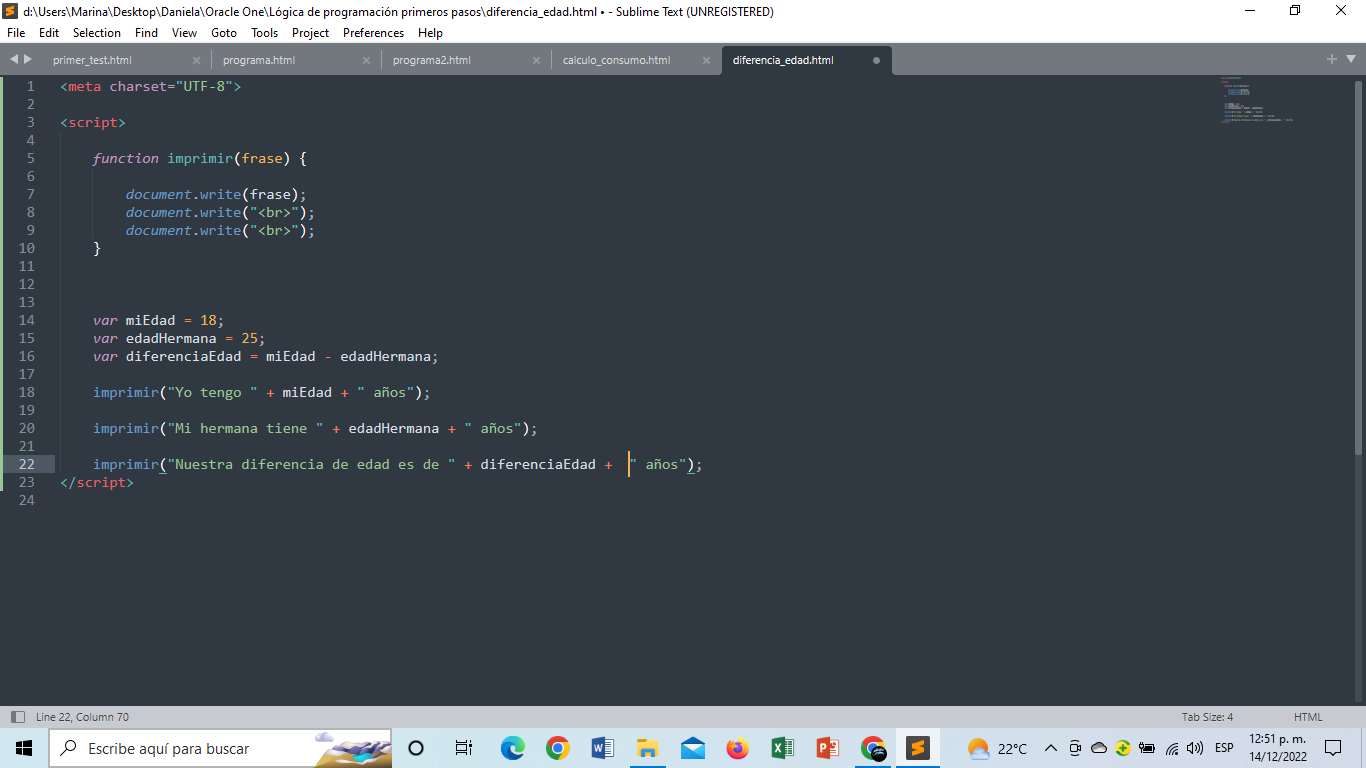The image size is (1366, 768).
Task: Close the programa.html tab
Action: (366, 60)
